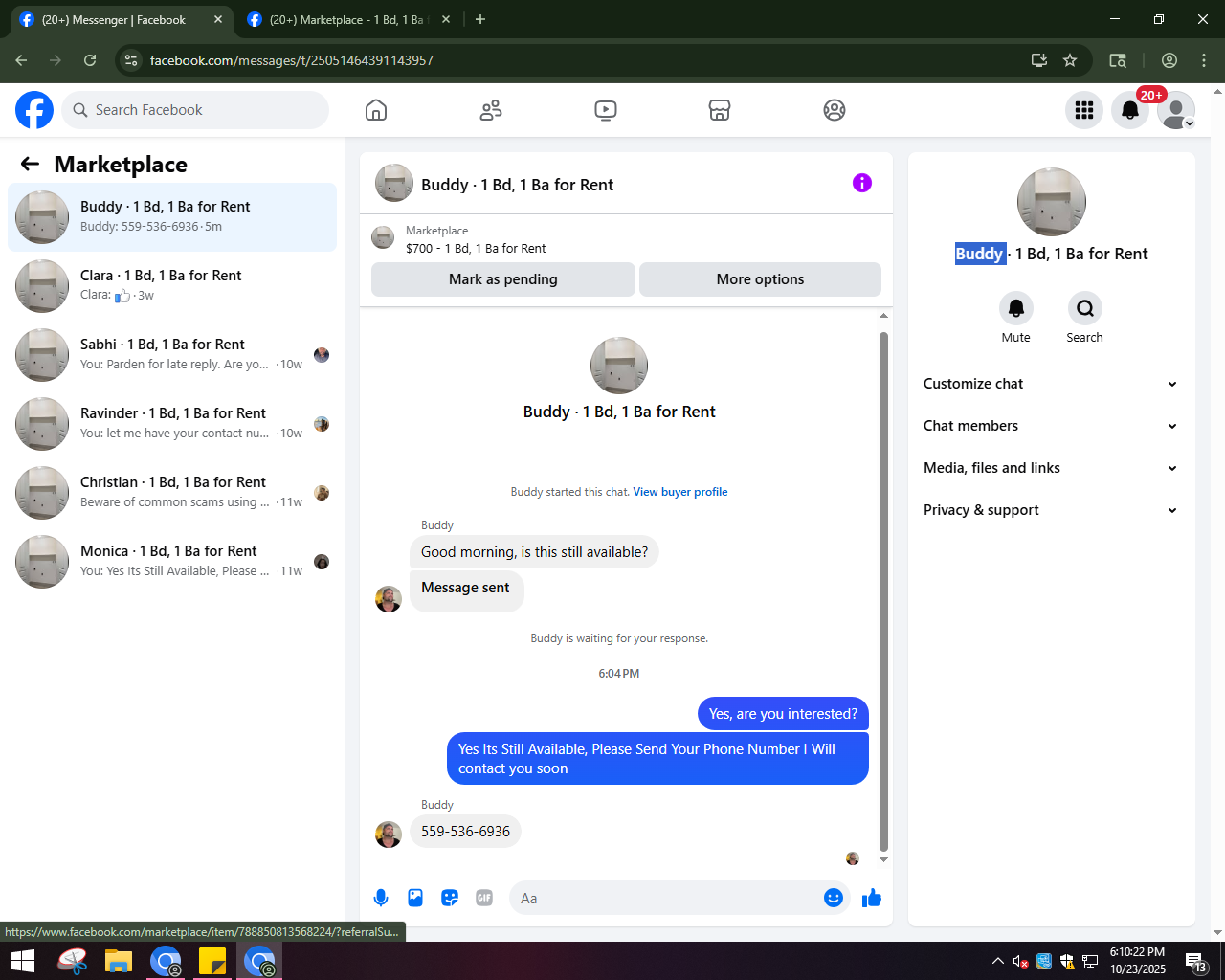Image resolution: width=1225 pixels, height=980 pixels.
Task: Click the 559-536-6936 message bubble
Action: tap(465, 832)
